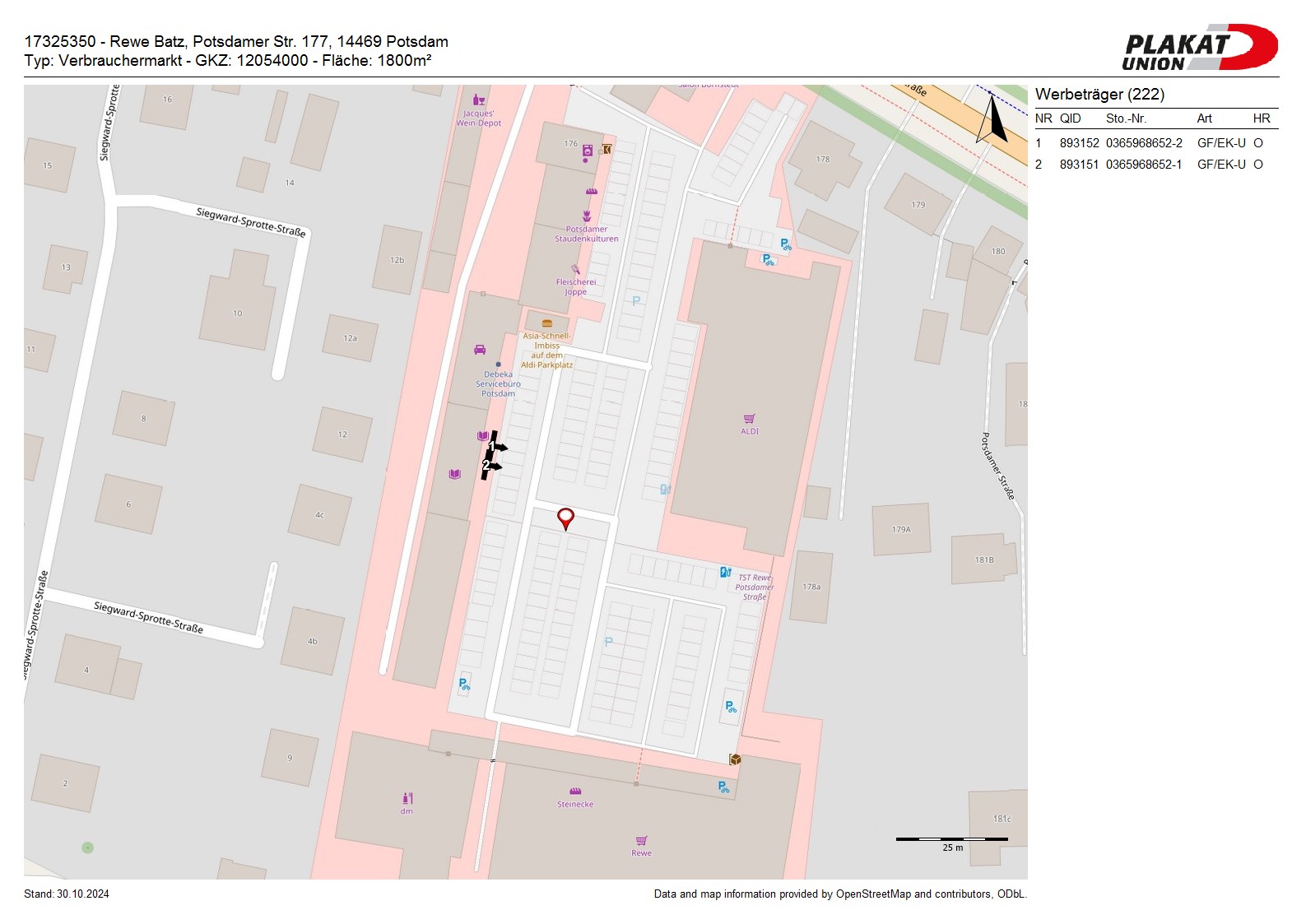This screenshot has height=924, width=1306.
Task: Click the car icon above Debeka Servicebüro
Action: [480, 350]
